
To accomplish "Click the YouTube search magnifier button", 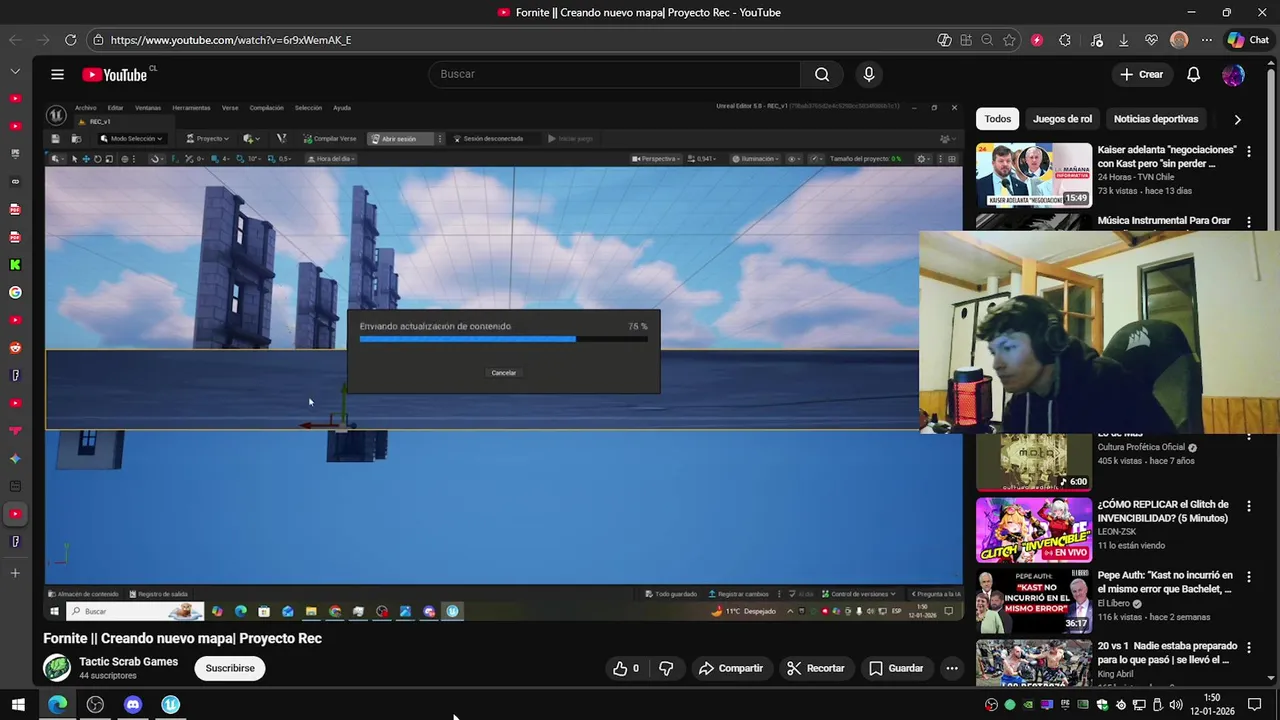I will [x=822, y=74].
